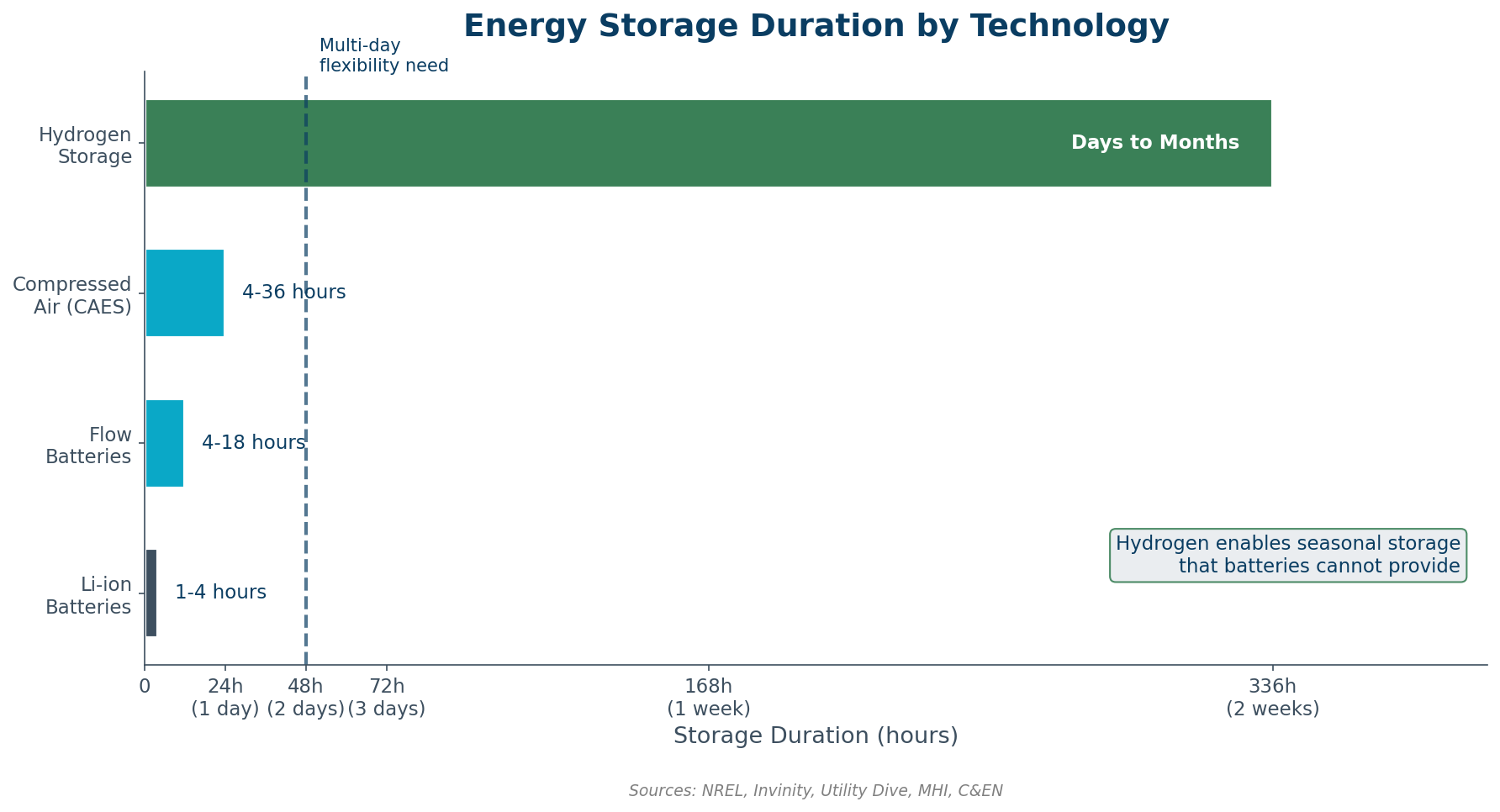The image size is (1500, 812).
Task: Click the 'Multi-day flexibility need' annotation
Action: pos(383,56)
